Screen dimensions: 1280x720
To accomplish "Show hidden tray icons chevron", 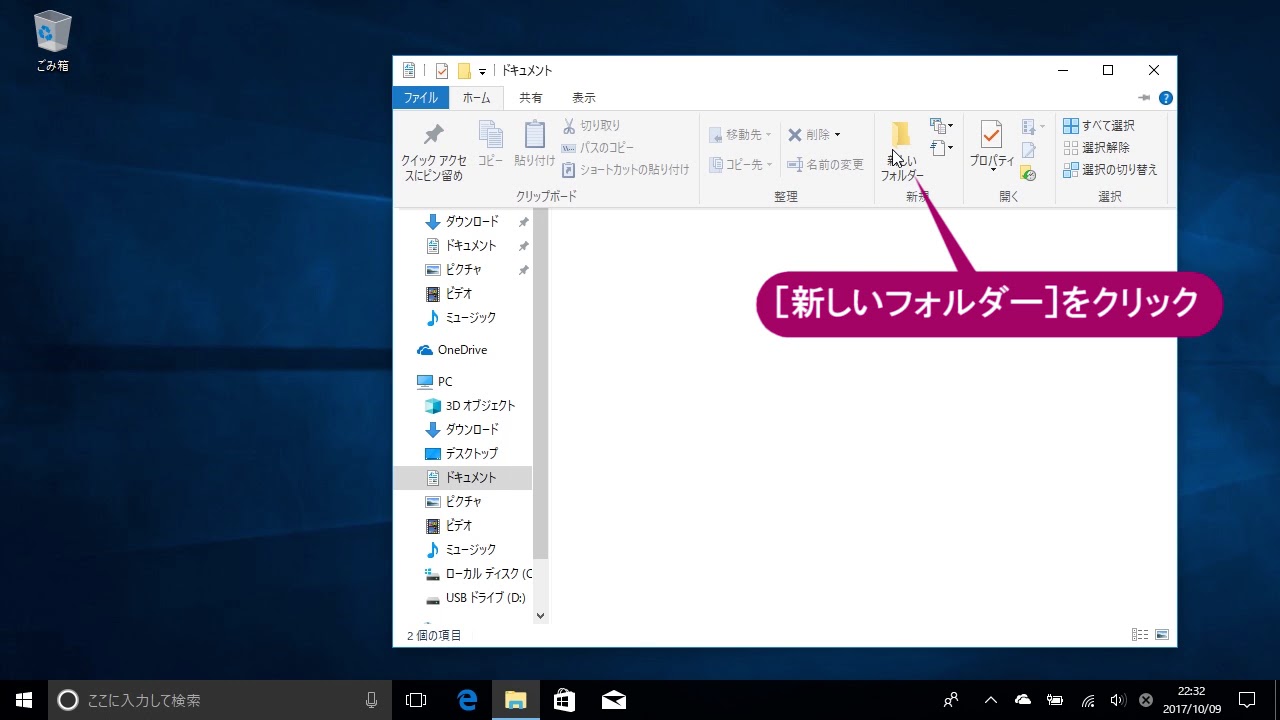I will pyautogui.click(x=990, y=700).
